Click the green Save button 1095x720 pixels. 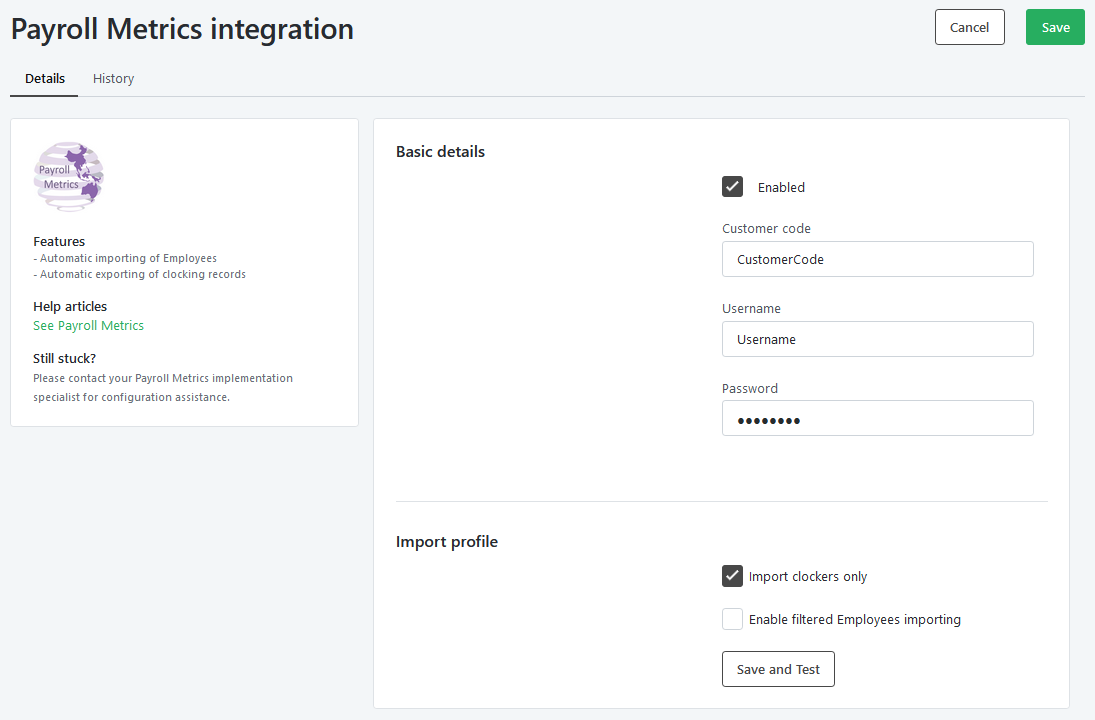(1055, 27)
